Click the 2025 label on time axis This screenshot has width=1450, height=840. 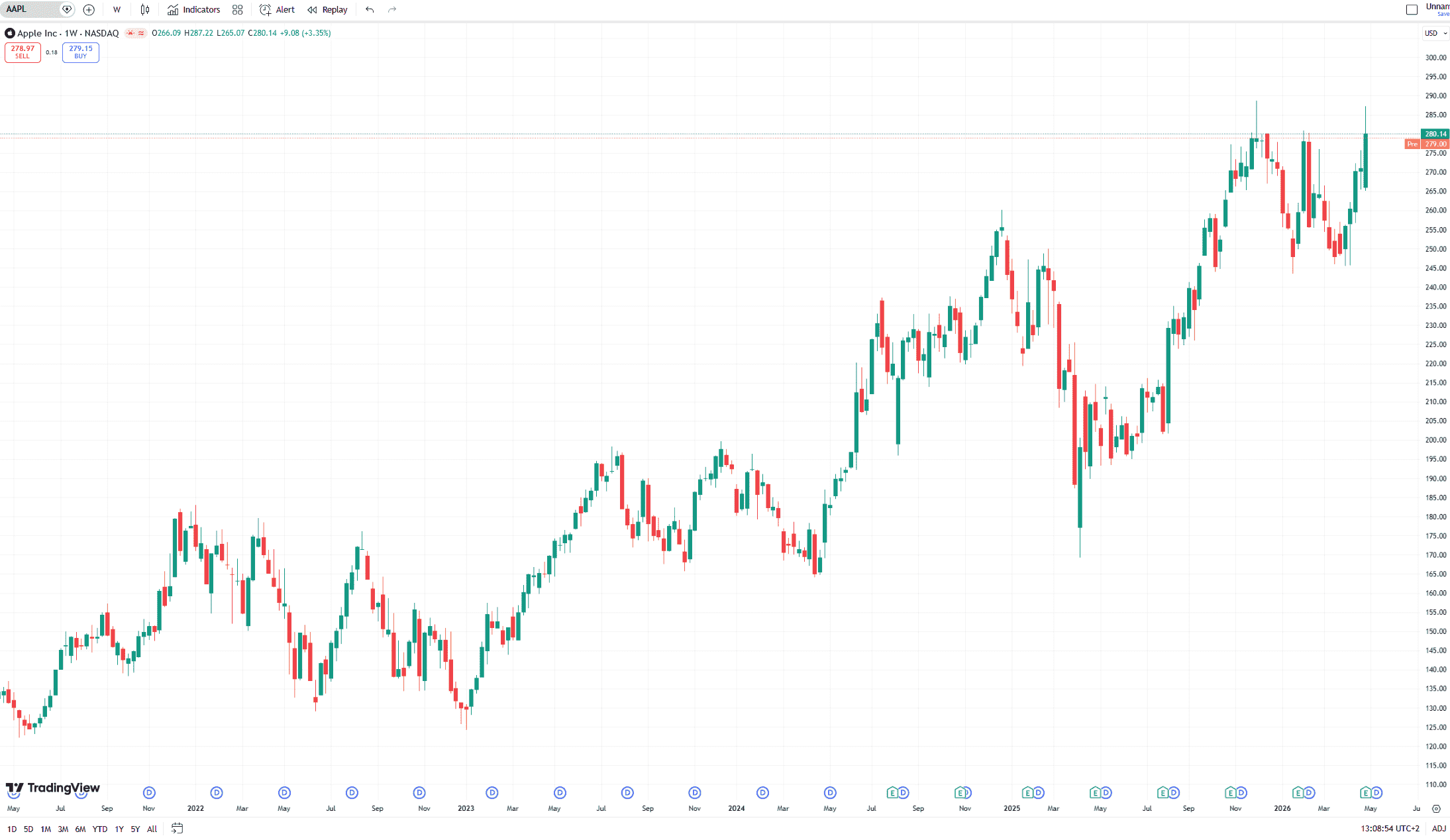tap(1011, 809)
